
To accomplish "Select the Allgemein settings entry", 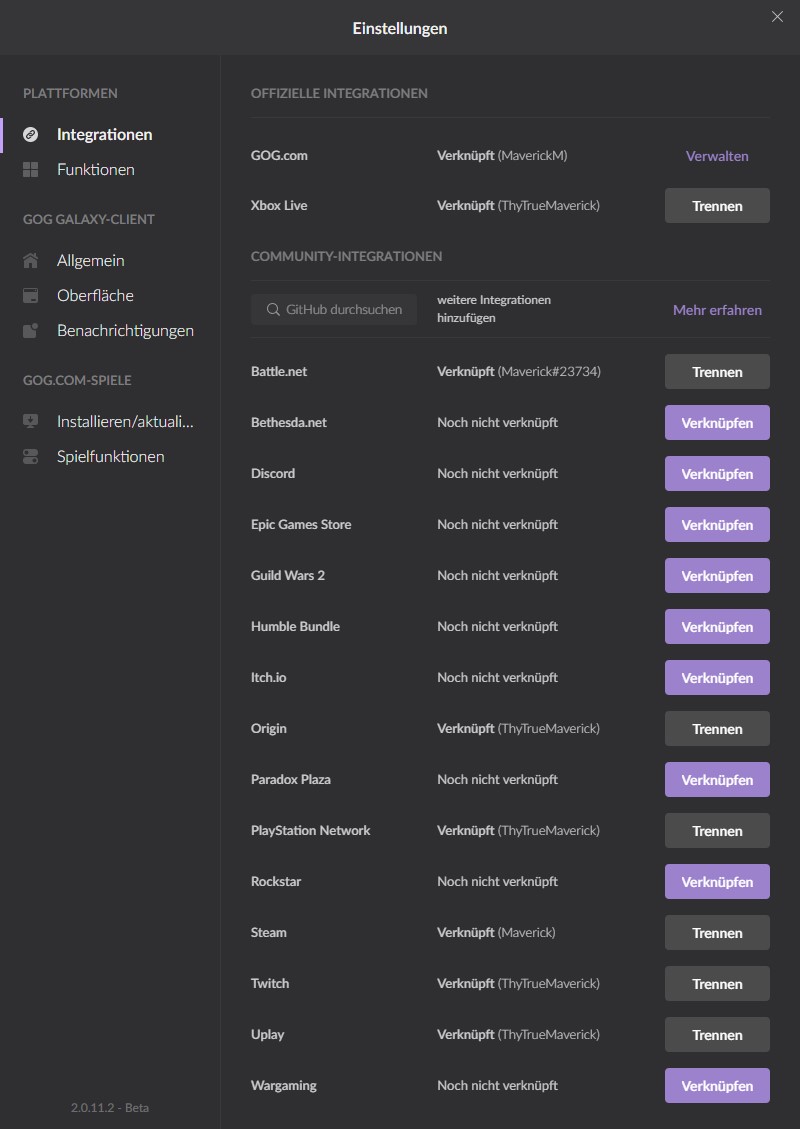I will point(91,261).
